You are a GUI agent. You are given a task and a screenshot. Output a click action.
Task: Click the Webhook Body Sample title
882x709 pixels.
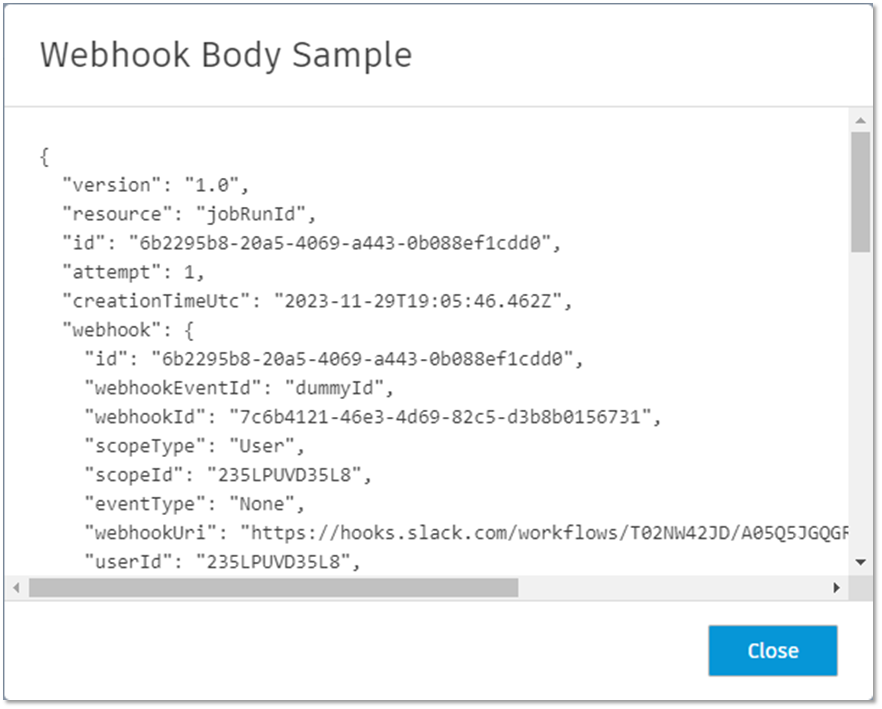click(x=226, y=55)
